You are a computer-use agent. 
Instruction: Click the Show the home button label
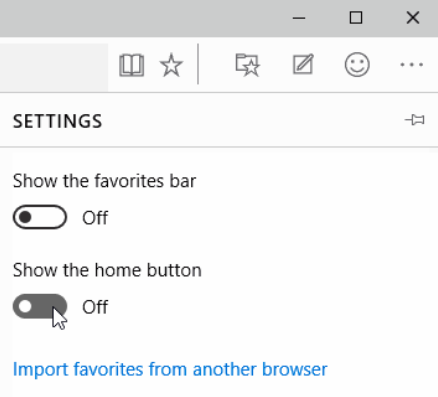[107, 270]
